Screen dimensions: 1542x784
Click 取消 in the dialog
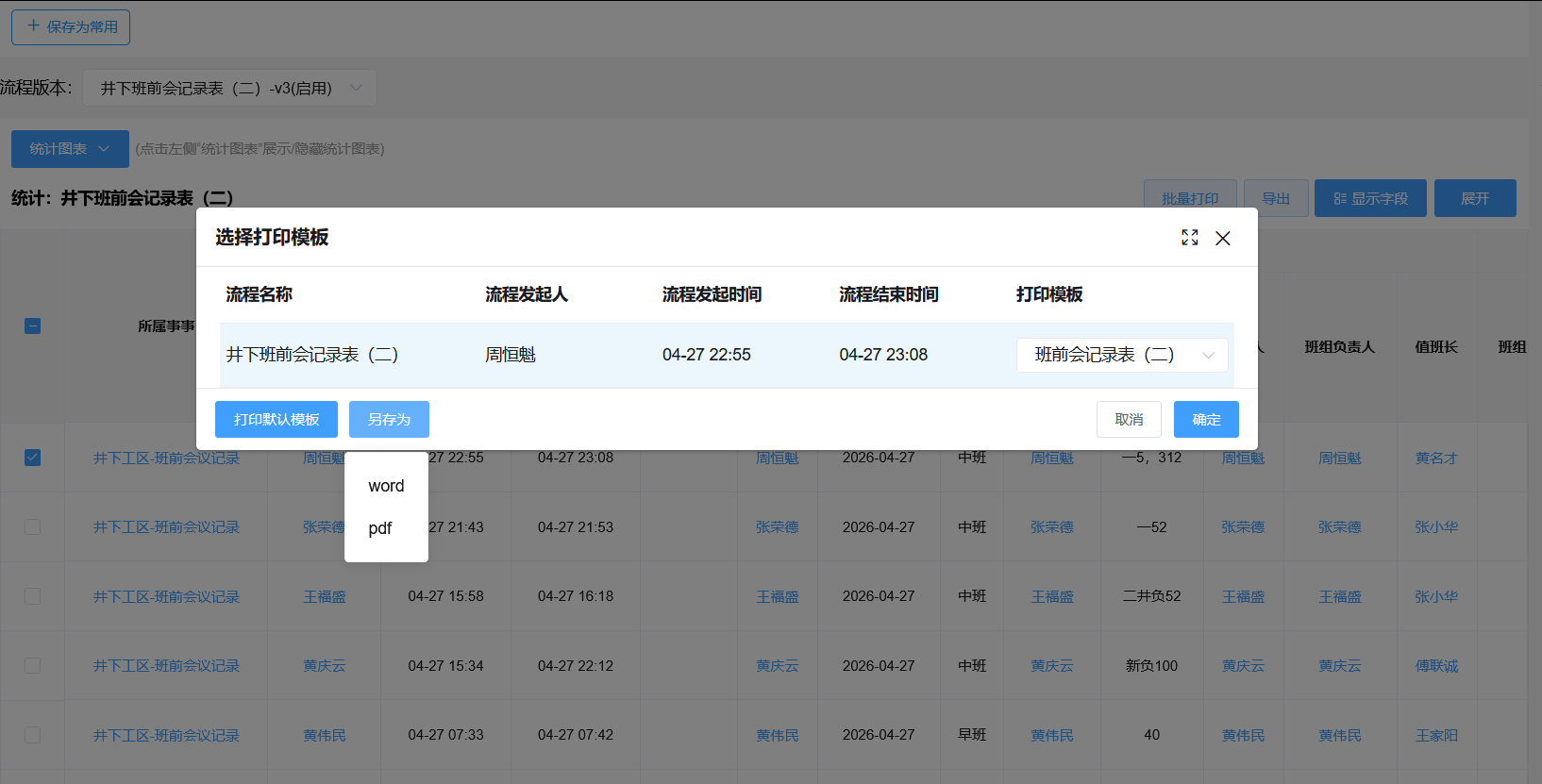[1129, 419]
